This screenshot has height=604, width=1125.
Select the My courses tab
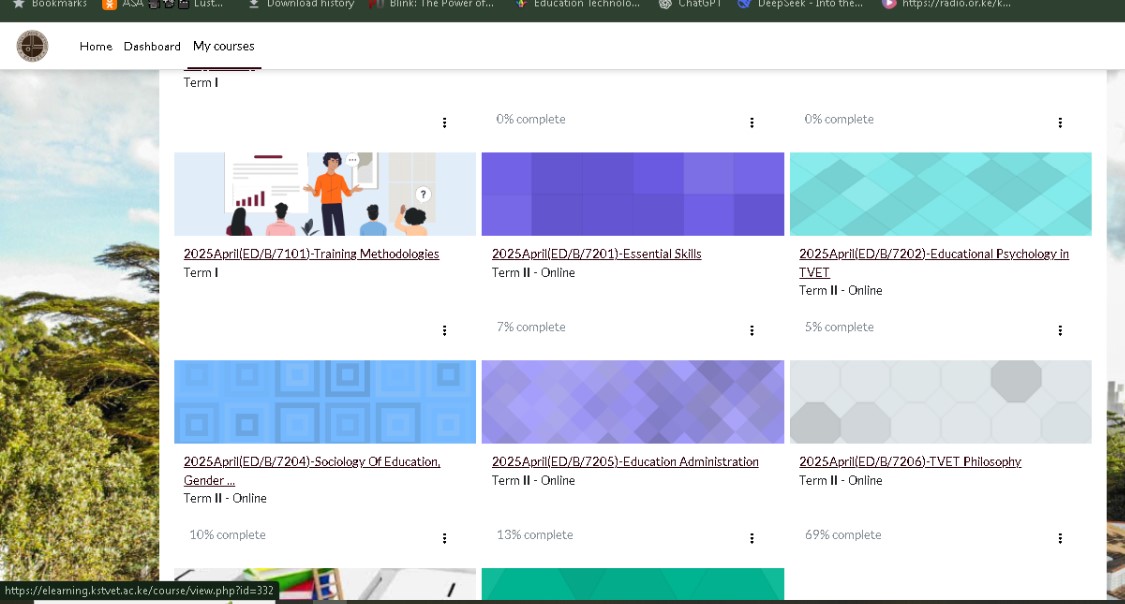click(x=224, y=47)
